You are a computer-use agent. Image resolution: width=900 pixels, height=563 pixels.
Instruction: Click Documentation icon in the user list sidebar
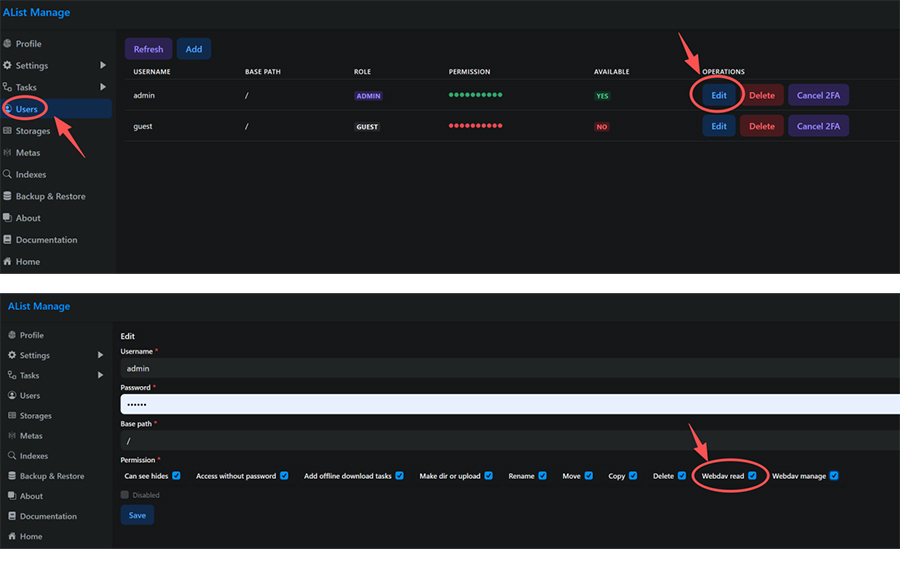(8, 240)
